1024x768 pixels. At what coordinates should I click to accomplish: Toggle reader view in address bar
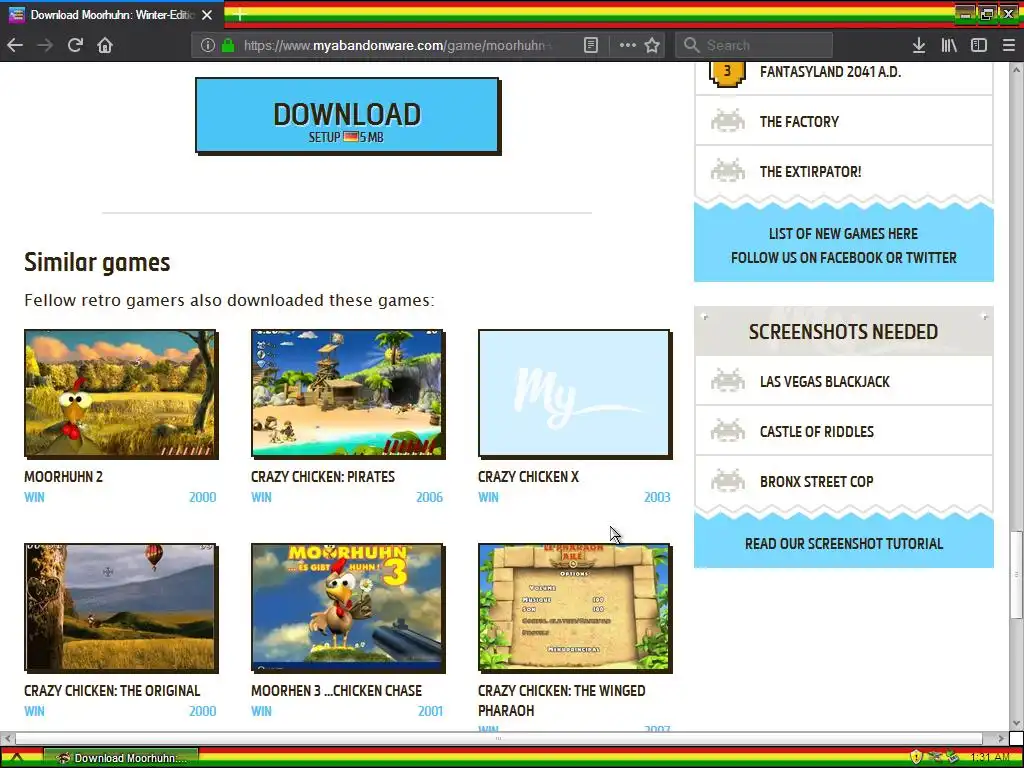(x=590, y=45)
